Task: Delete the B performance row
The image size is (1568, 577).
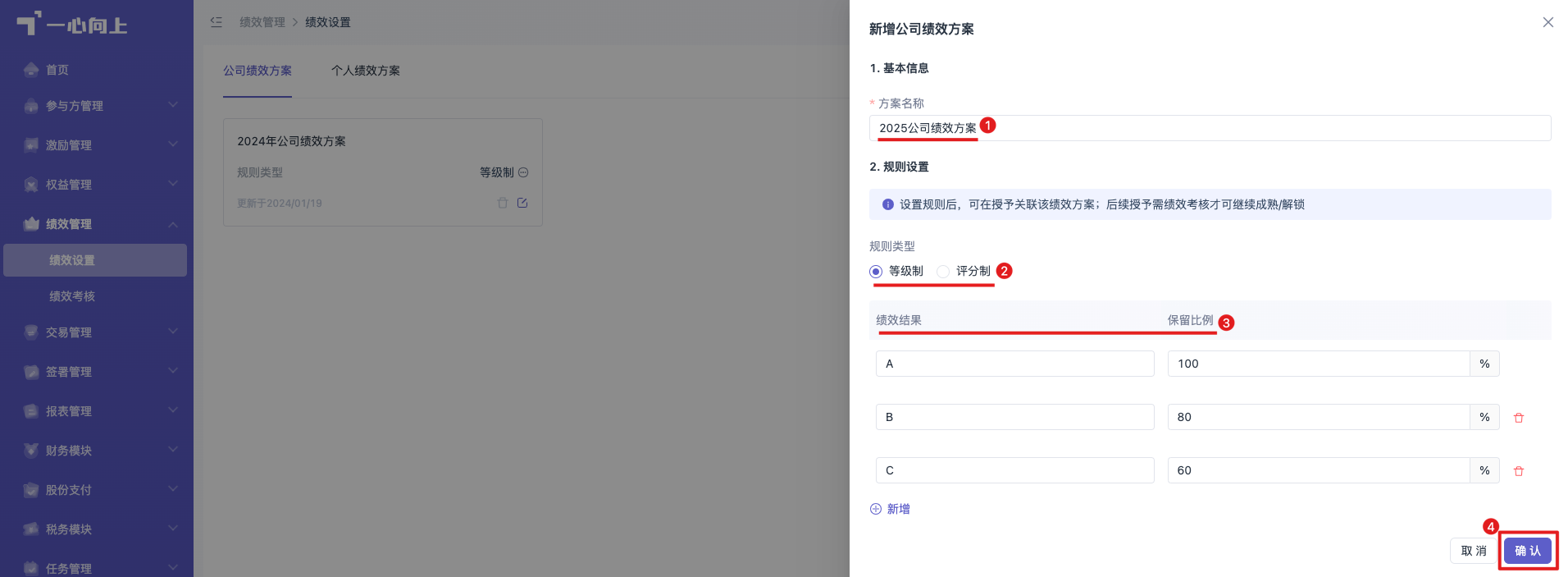Action: tap(1518, 418)
